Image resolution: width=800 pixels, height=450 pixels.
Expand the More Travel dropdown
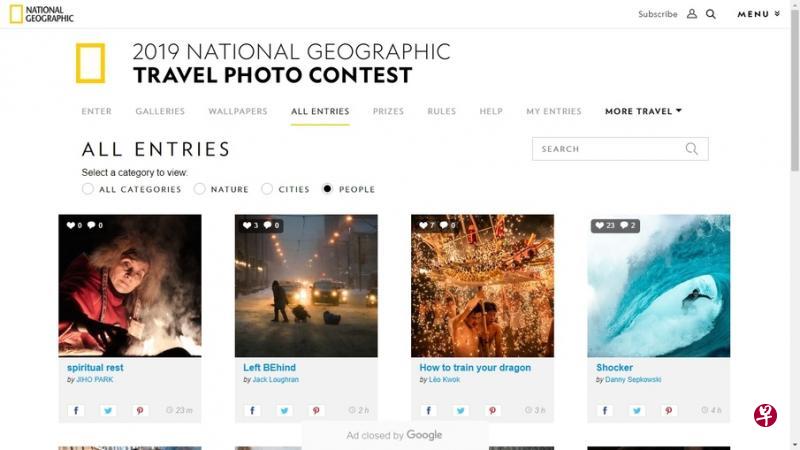click(643, 111)
